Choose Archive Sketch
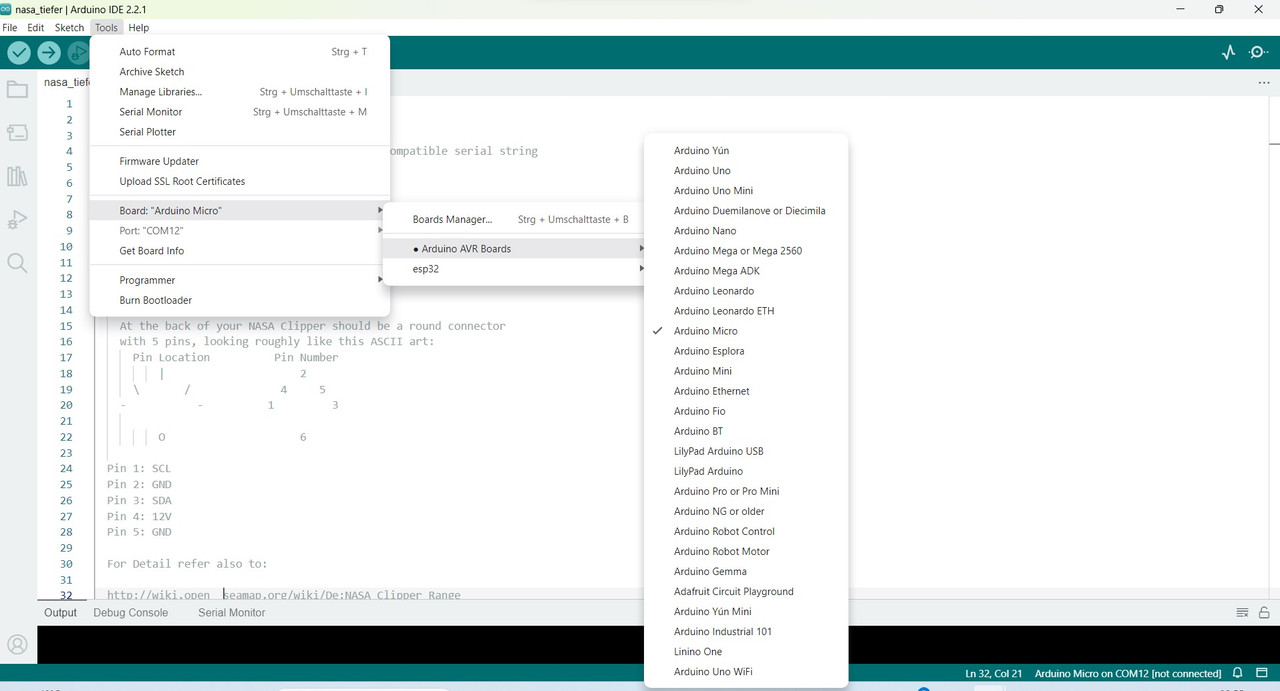This screenshot has width=1280, height=691. [x=240, y=72]
